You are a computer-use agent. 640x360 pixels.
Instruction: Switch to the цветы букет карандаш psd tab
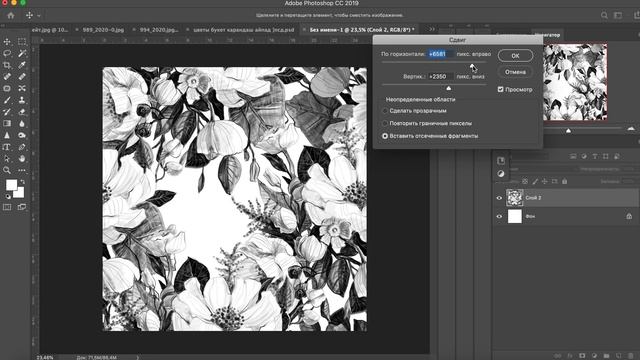(243, 30)
